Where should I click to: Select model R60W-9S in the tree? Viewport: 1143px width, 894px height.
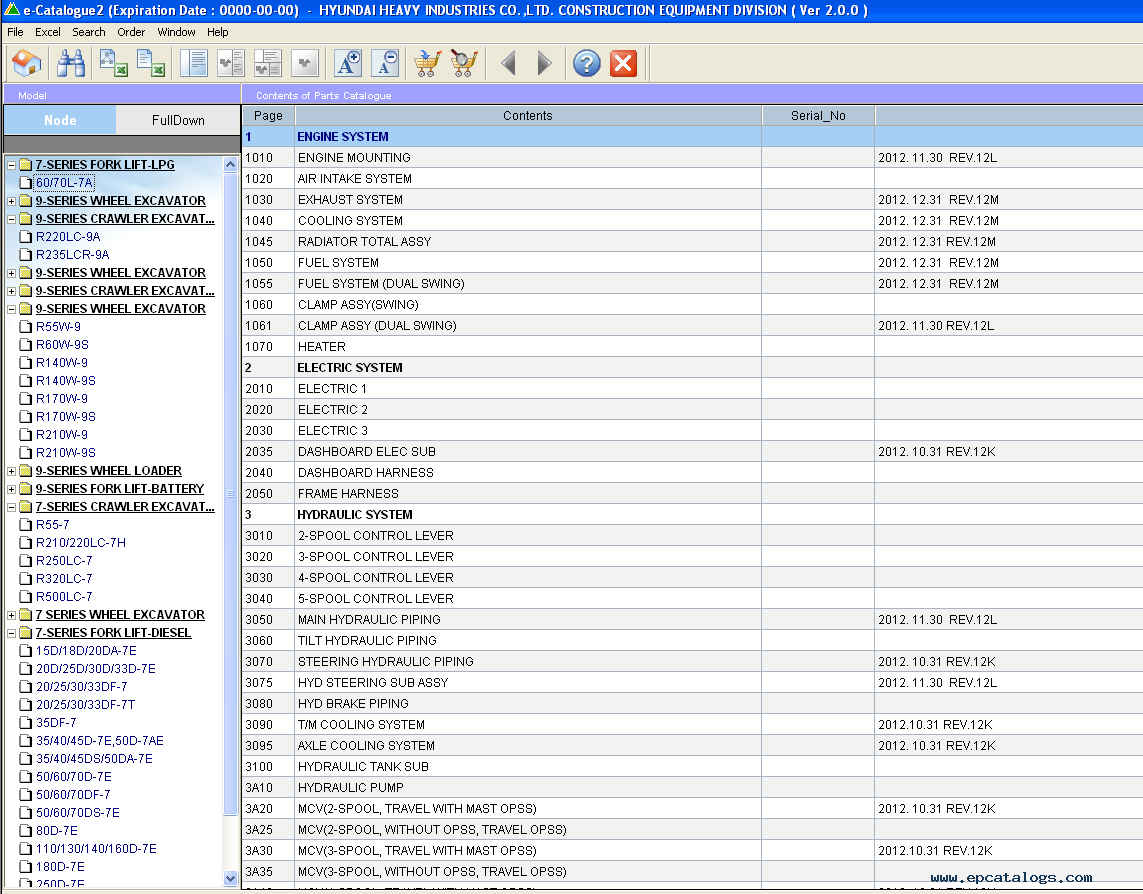click(62, 345)
